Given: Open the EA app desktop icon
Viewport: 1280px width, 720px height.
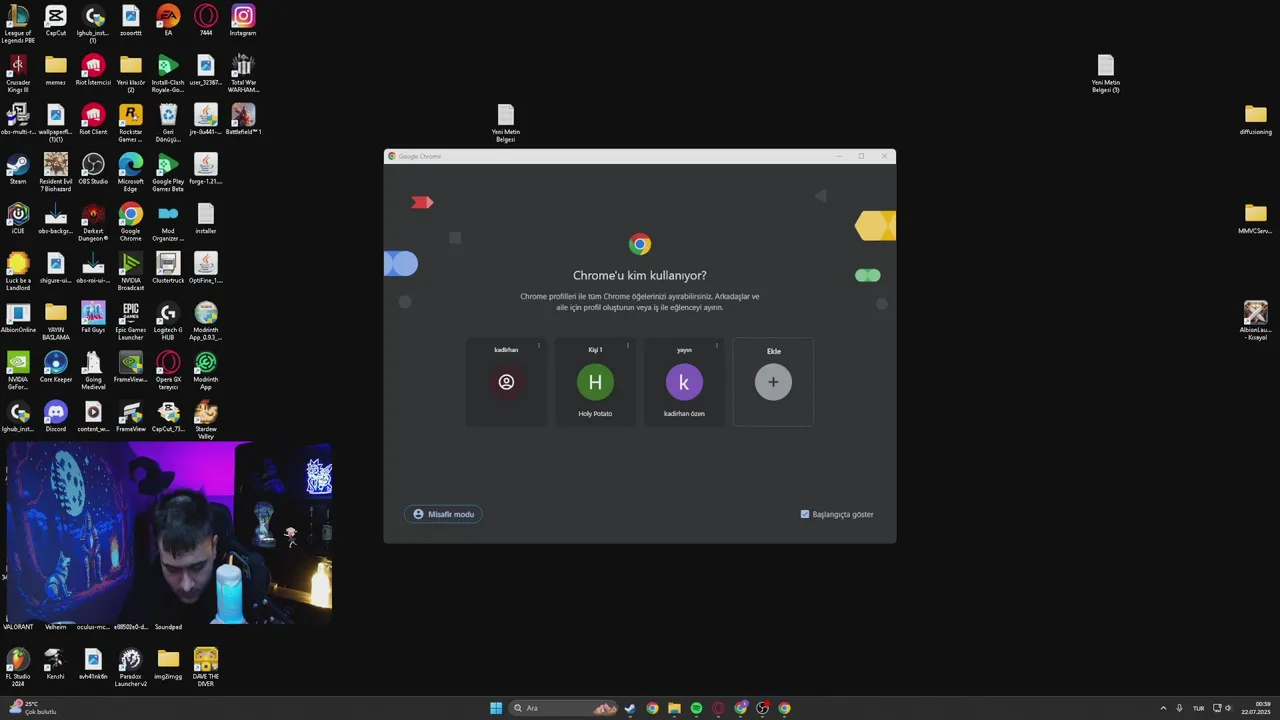Looking at the screenshot, I should click(168, 21).
